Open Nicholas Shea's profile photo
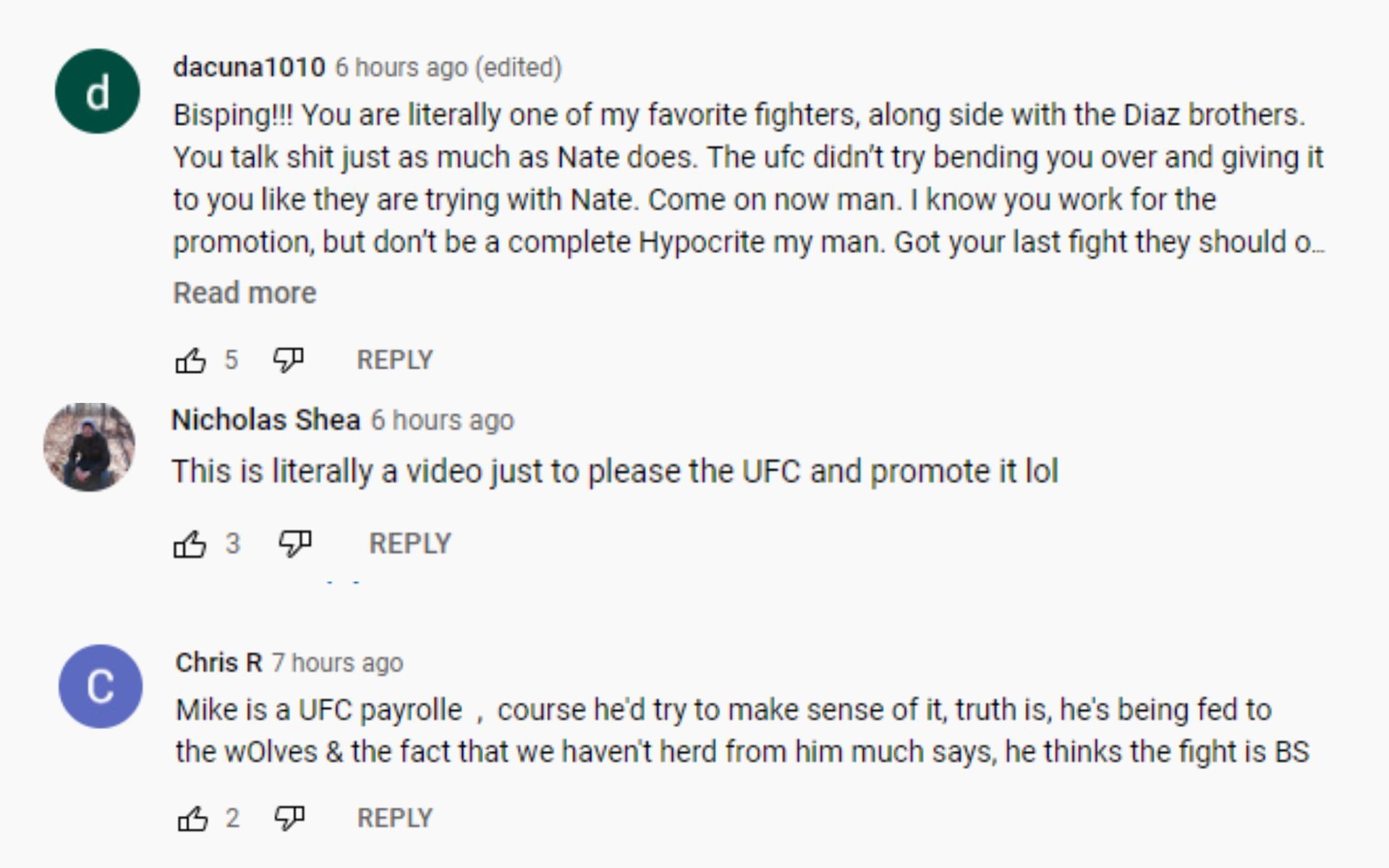Image resolution: width=1389 pixels, height=868 pixels. pyautogui.click(x=90, y=447)
